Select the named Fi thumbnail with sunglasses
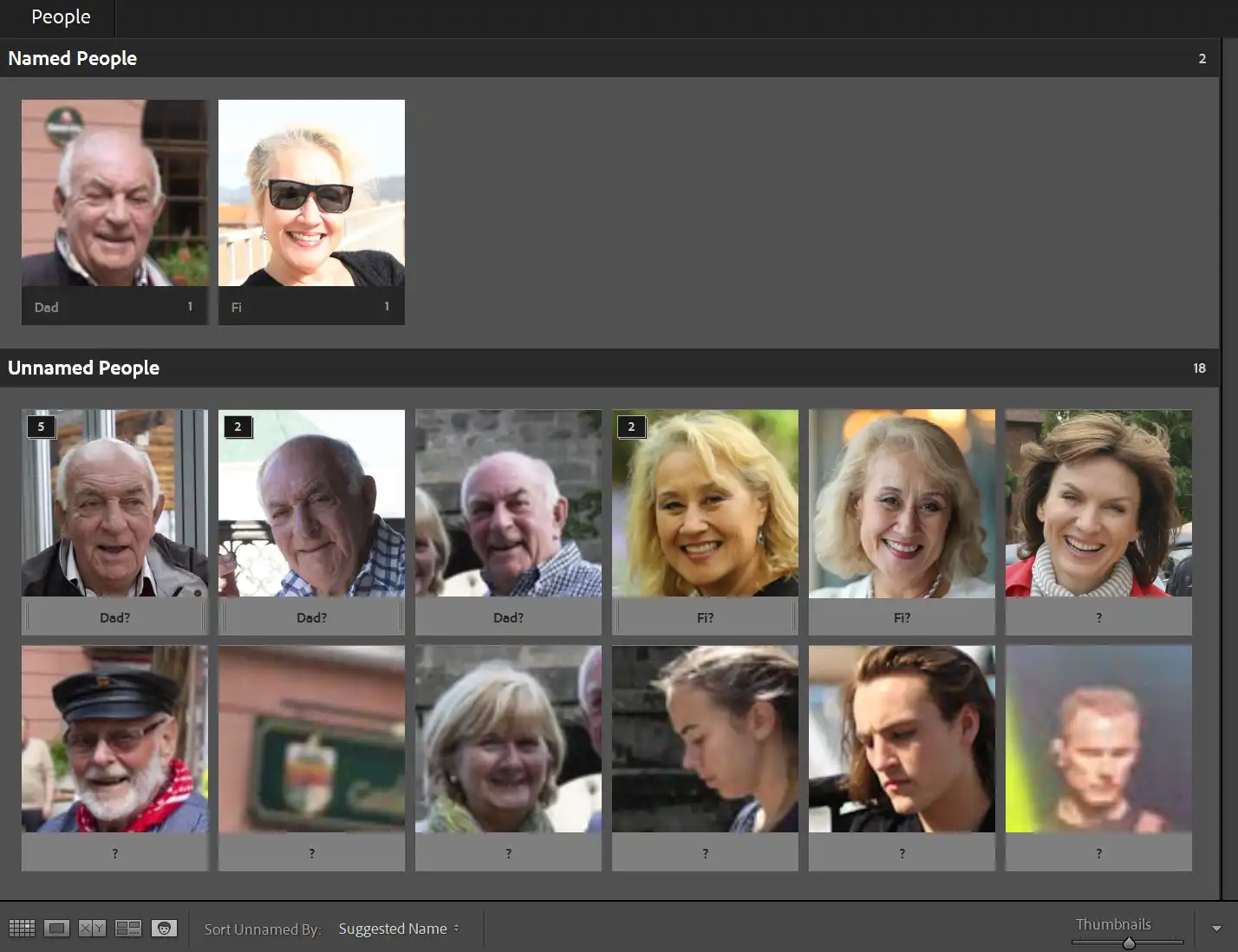The width and height of the screenshot is (1238, 952). (x=311, y=193)
